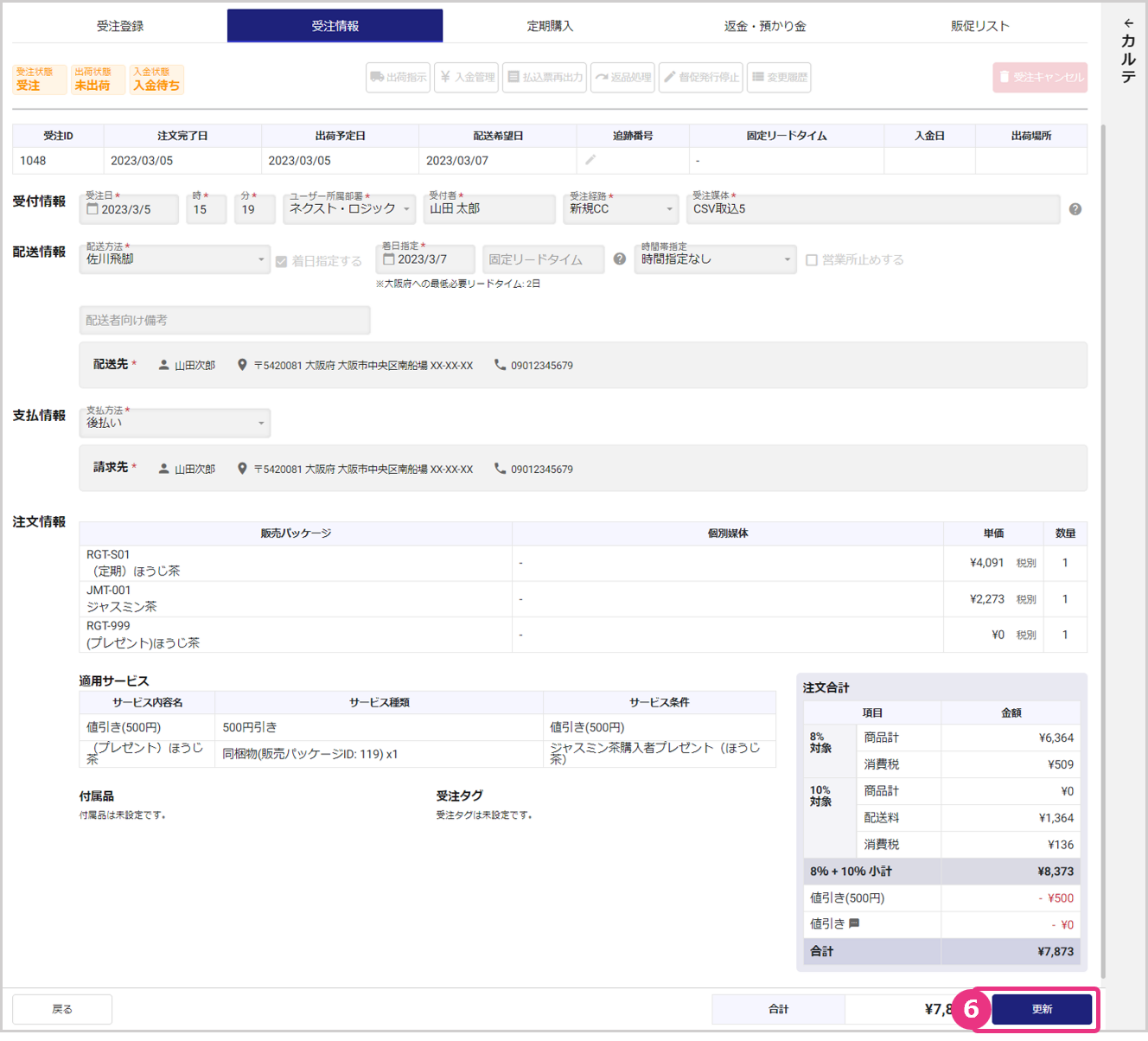Open 入金管理 yen toolbar button

pos(467,78)
